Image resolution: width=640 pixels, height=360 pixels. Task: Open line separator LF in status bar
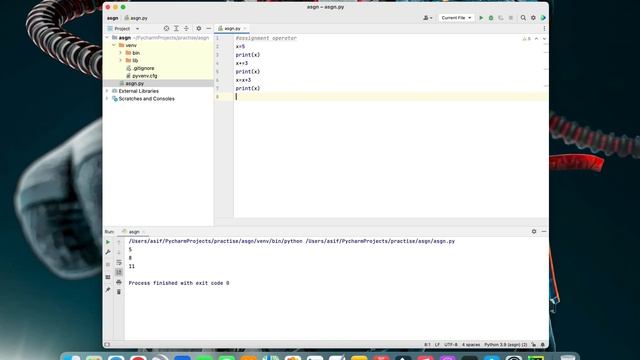click(437, 344)
